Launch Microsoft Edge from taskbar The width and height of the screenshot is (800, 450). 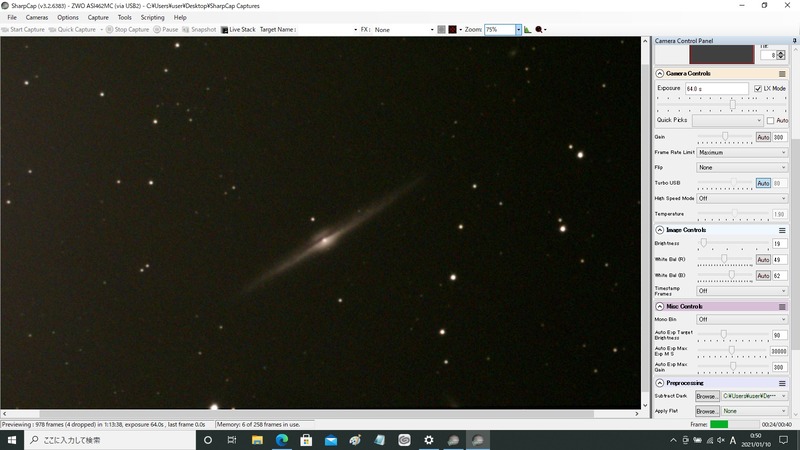[x=282, y=440]
